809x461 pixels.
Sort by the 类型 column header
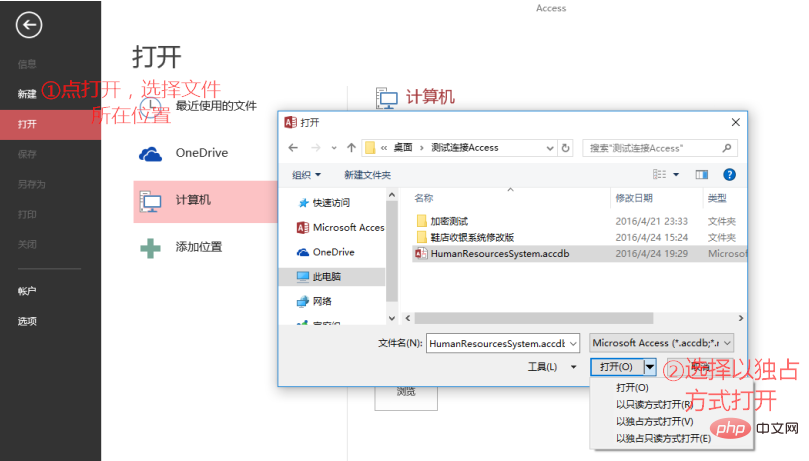(717, 198)
